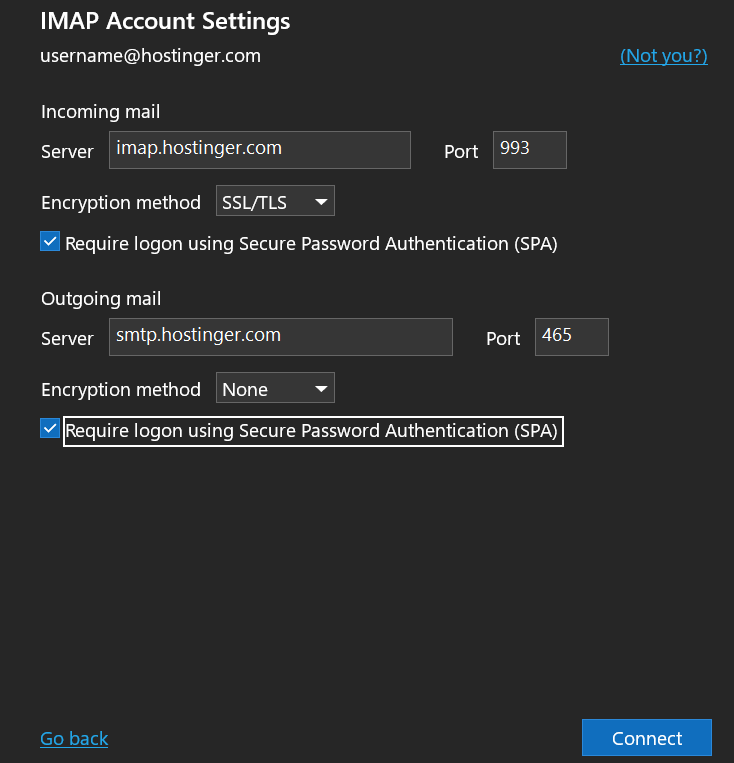Click the "Not you?" link

(663, 56)
